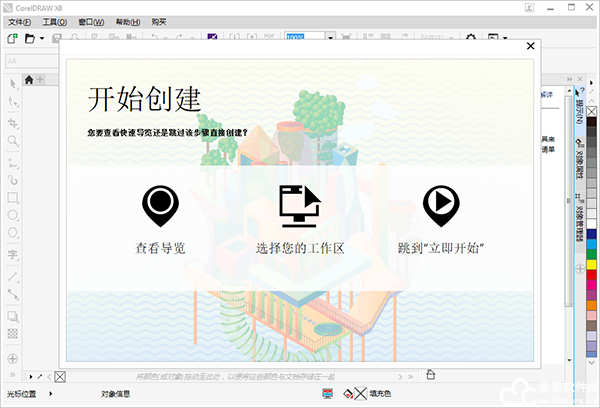Select the Parallel Dimension line tool
600x408 pixels.
(13, 276)
